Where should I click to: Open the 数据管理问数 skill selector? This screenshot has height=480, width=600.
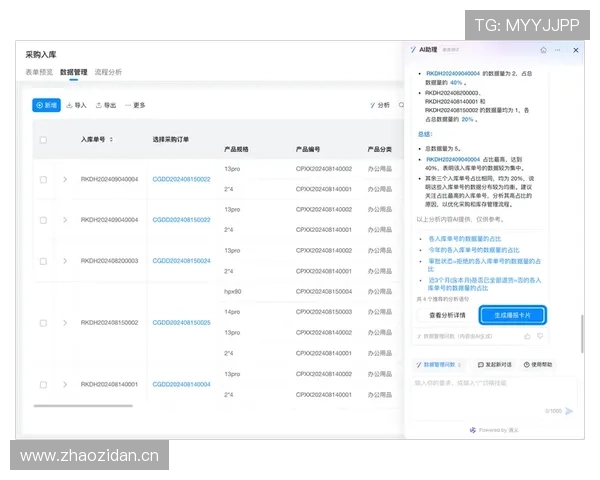pyautogui.click(x=439, y=364)
